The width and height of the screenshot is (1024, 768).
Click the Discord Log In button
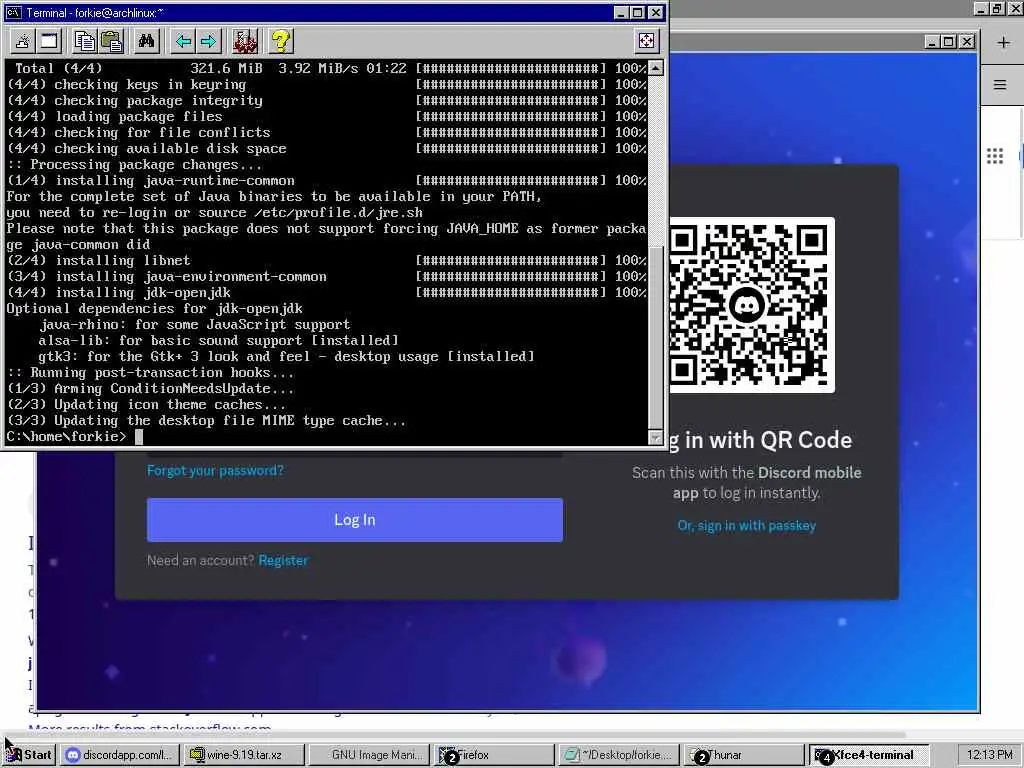click(355, 520)
